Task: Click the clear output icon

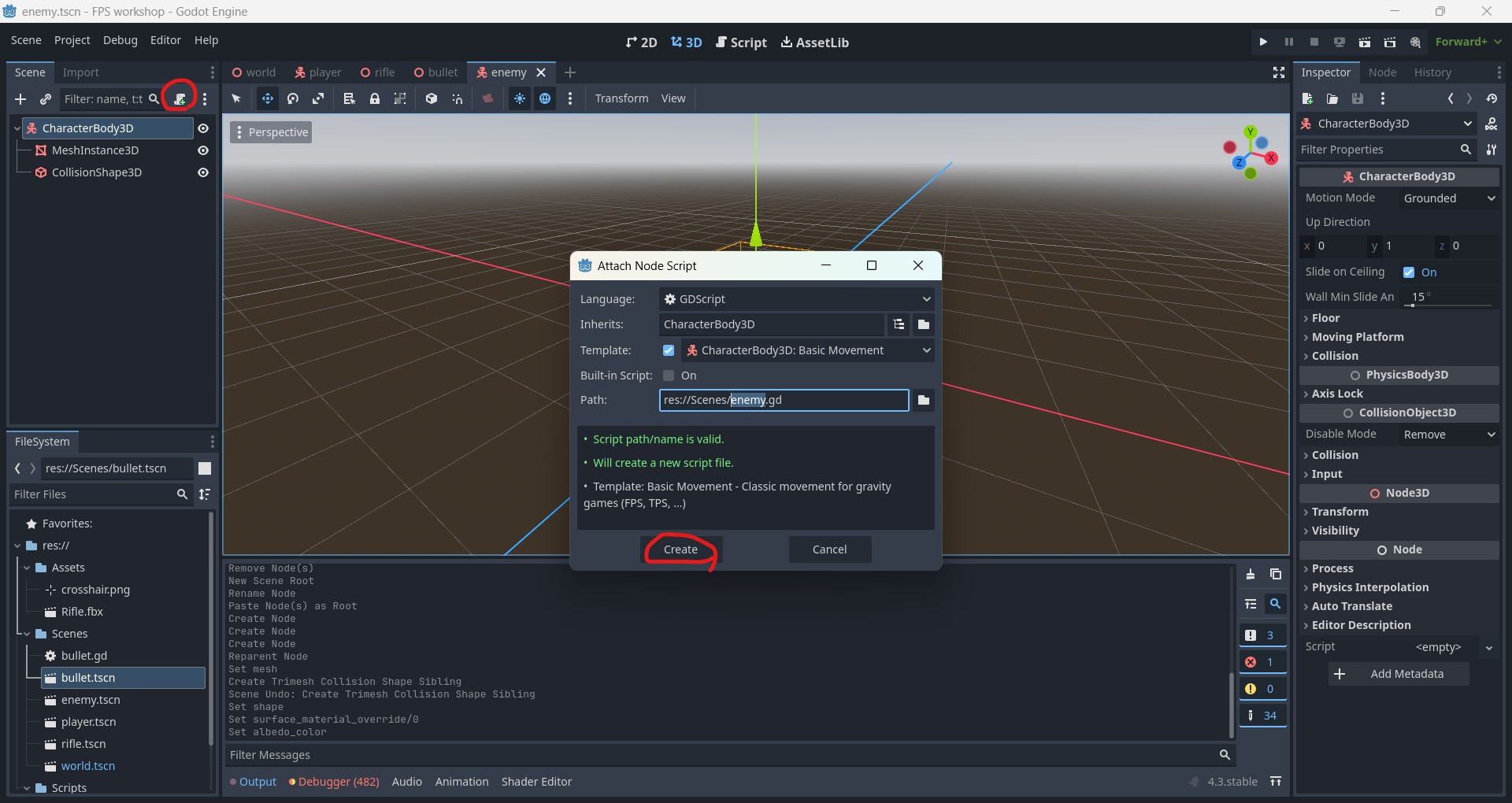Action: pyautogui.click(x=1251, y=575)
